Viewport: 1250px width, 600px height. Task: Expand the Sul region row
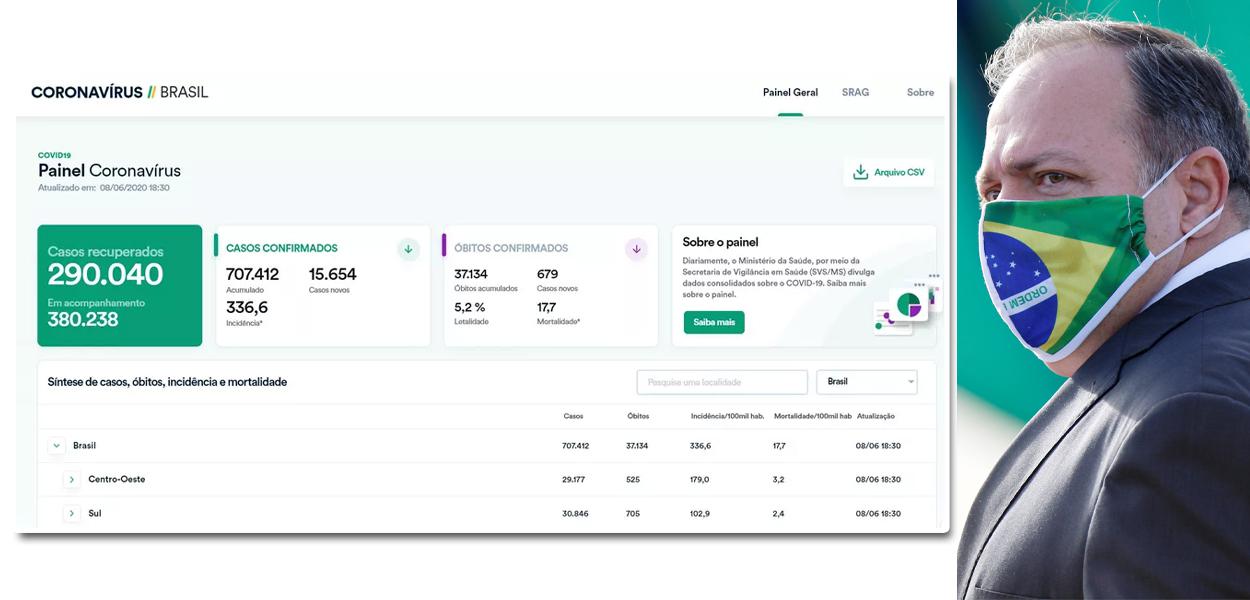click(72, 514)
